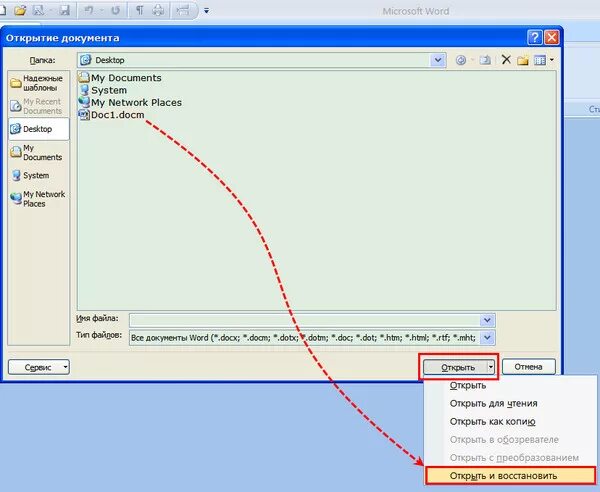
Task: Click the Back navigation icon
Action: (461, 60)
